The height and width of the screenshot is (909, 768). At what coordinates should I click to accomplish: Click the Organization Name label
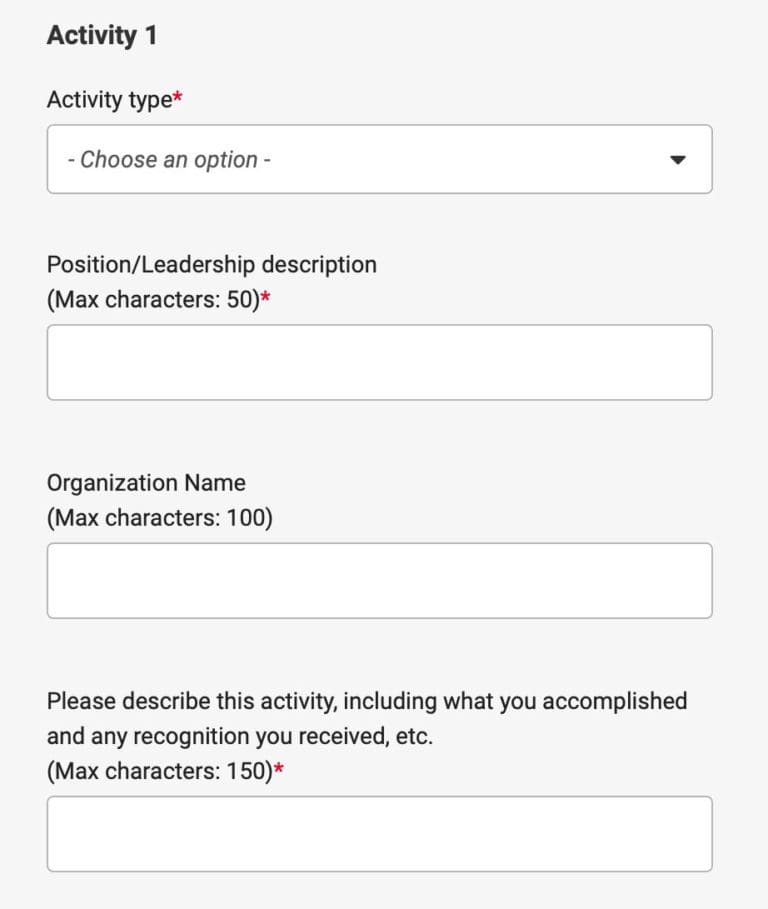(145, 483)
